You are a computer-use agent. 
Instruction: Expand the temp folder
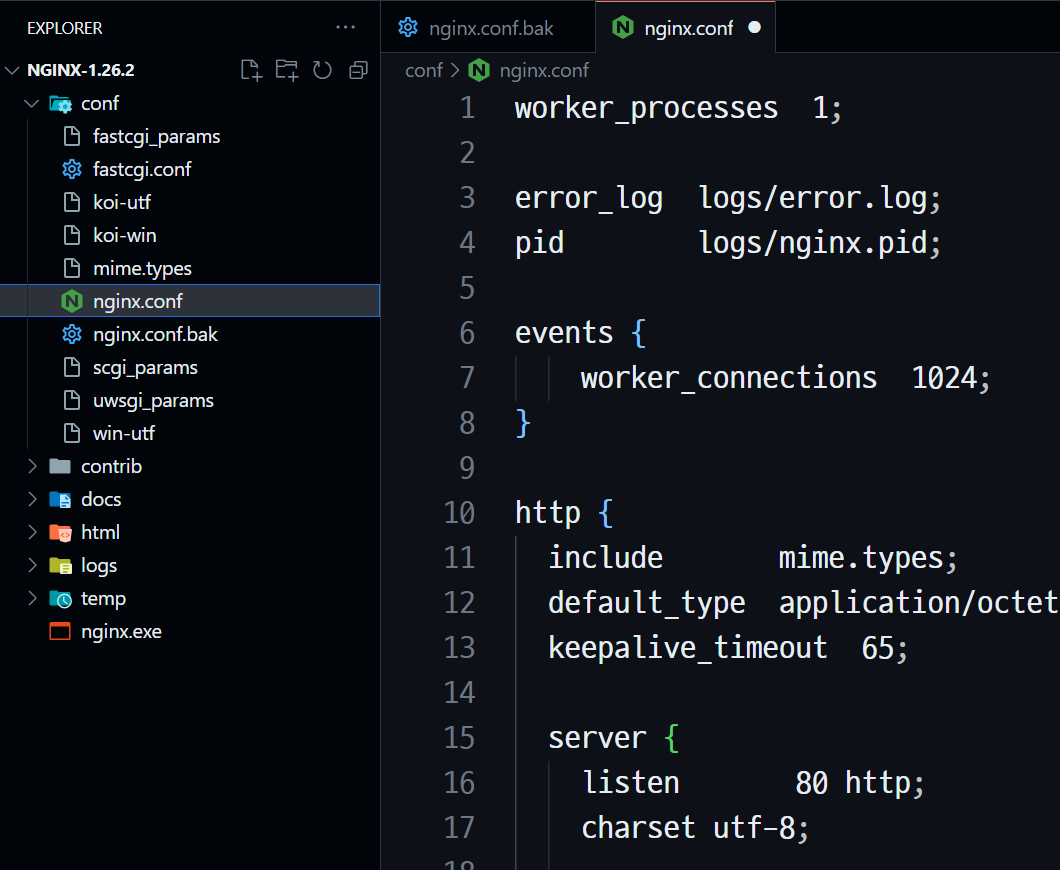click(32, 598)
